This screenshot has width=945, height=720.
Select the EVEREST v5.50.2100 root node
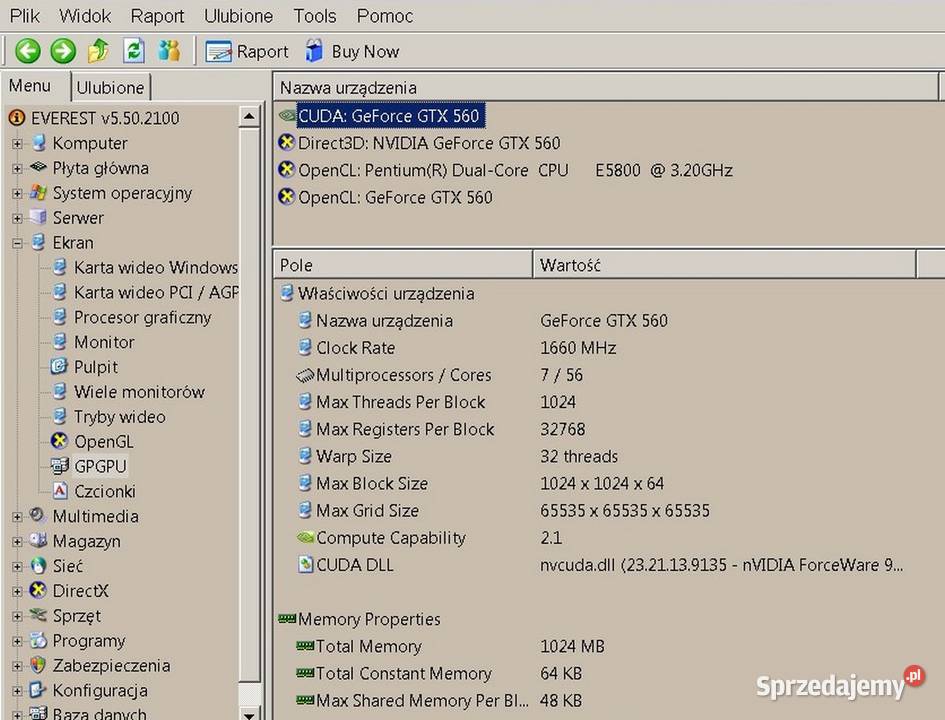tap(105, 118)
